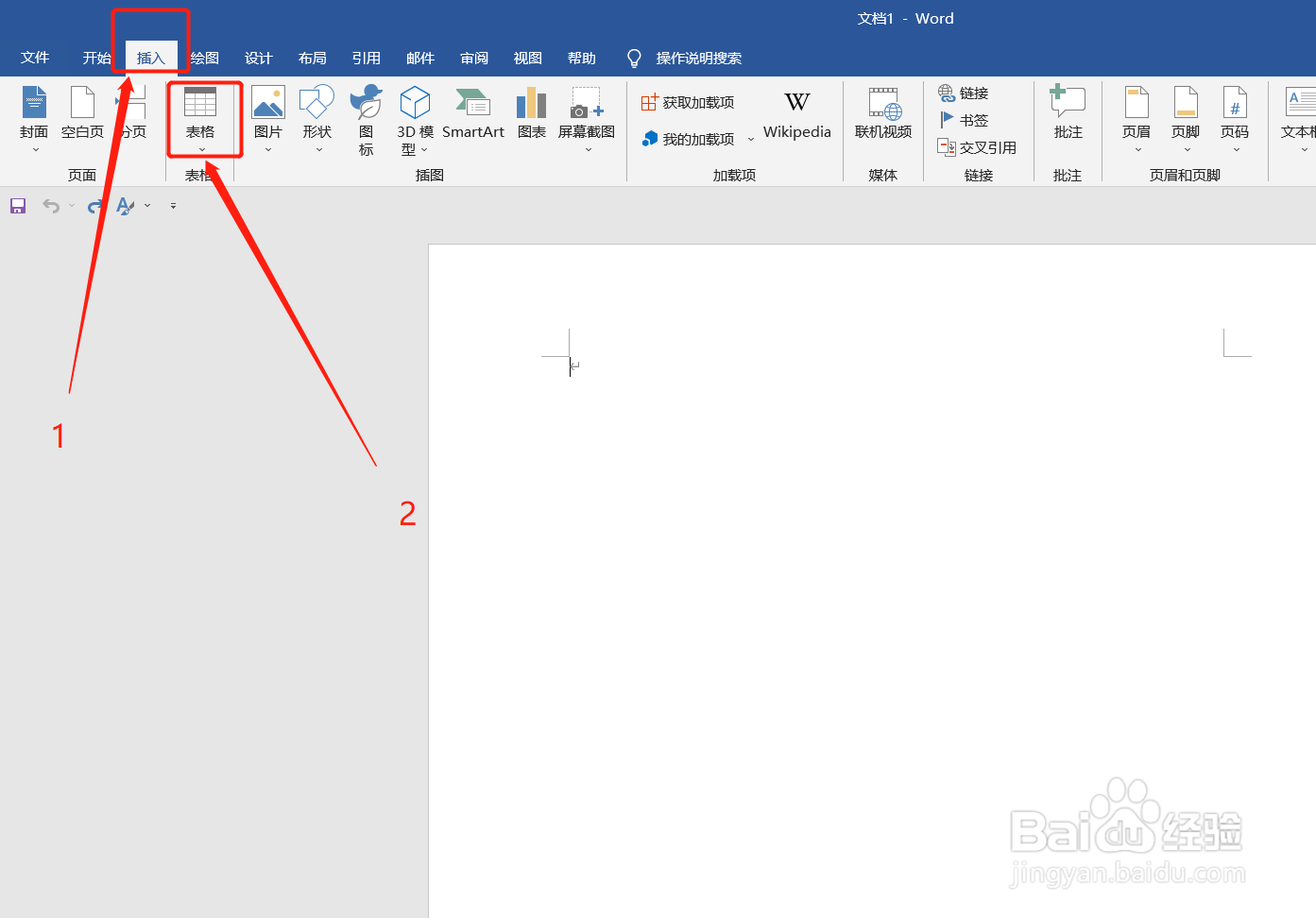Switch to the Mailings (邮件) tab

click(x=420, y=58)
